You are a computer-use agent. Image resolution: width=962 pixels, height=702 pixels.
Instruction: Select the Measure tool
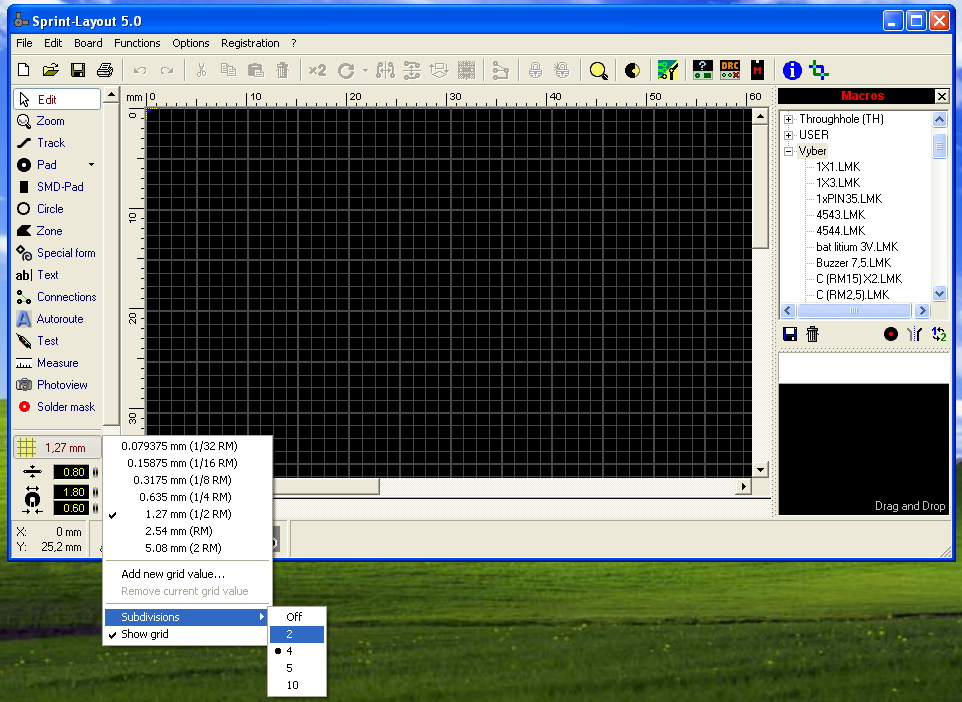[57, 363]
